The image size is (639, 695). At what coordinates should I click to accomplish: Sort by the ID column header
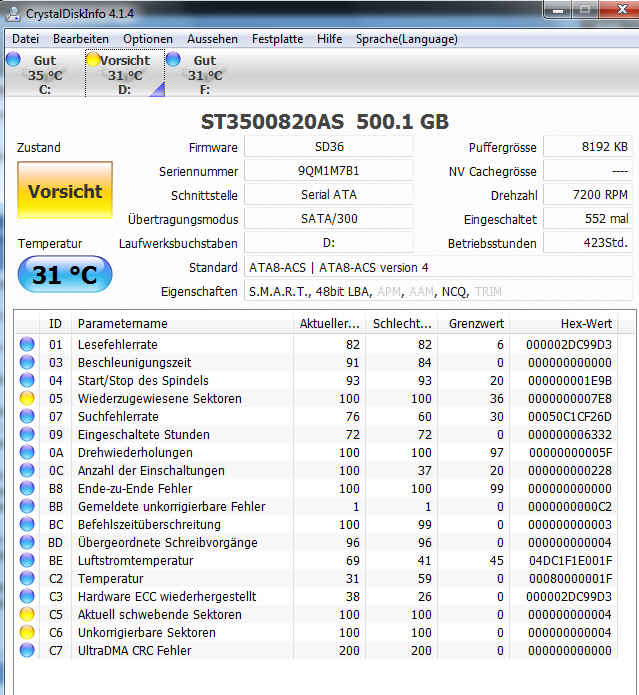click(x=55, y=324)
